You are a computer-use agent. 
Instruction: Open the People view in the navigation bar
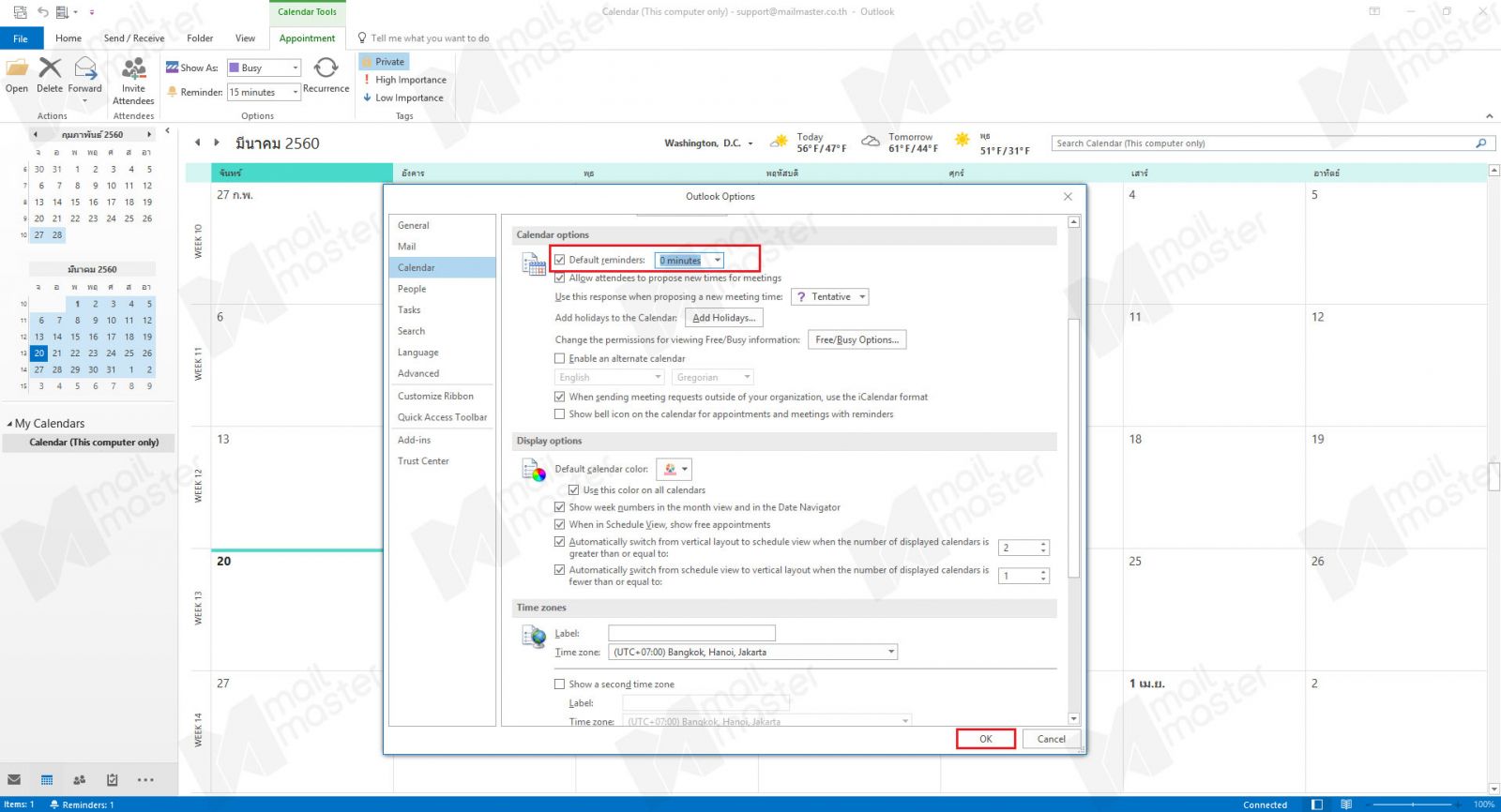click(x=80, y=779)
